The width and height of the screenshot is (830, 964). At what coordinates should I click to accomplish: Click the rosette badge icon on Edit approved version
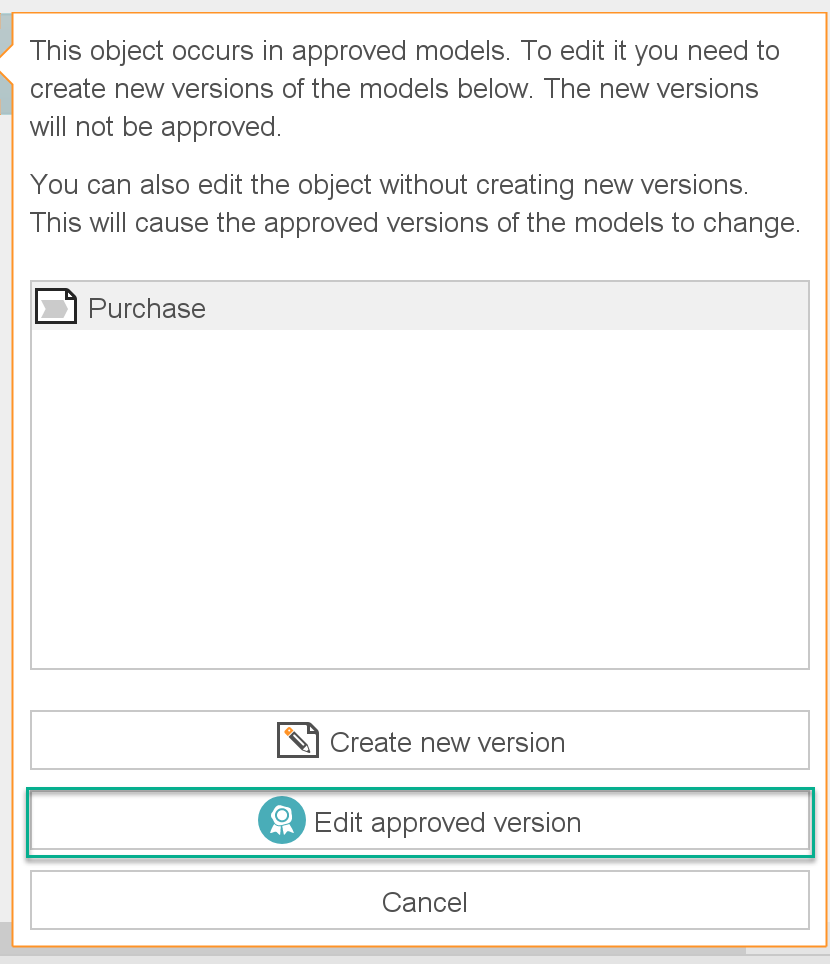coord(281,821)
